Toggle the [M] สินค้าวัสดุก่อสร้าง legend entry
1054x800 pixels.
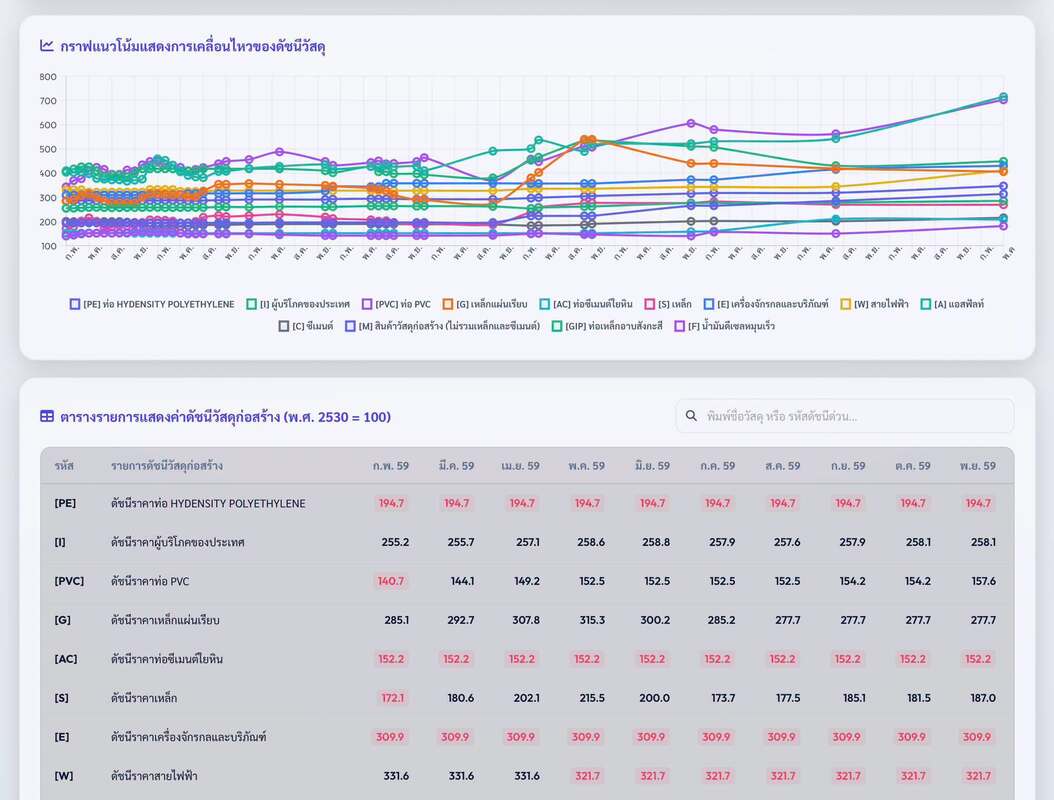point(442,326)
